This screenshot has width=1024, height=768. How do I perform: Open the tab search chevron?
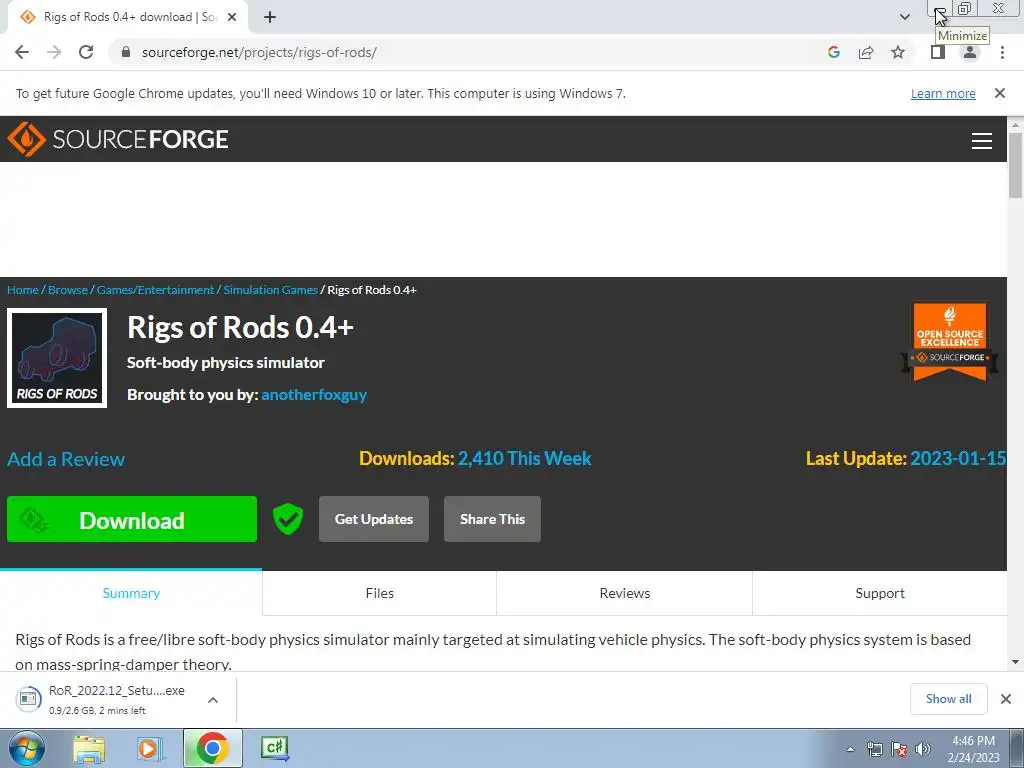[904, 17]
